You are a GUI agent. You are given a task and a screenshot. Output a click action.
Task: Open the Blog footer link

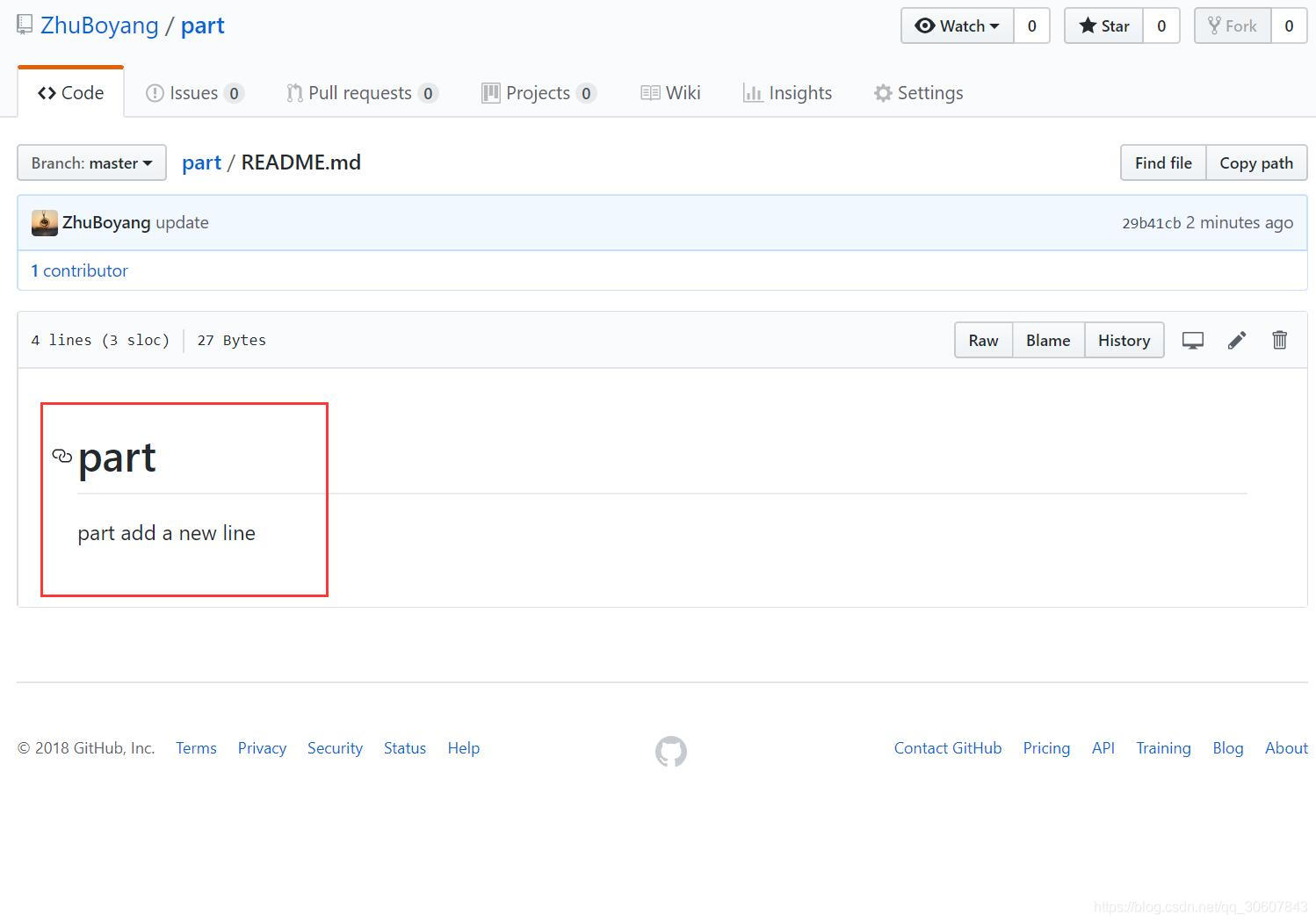pos(1228,748)
